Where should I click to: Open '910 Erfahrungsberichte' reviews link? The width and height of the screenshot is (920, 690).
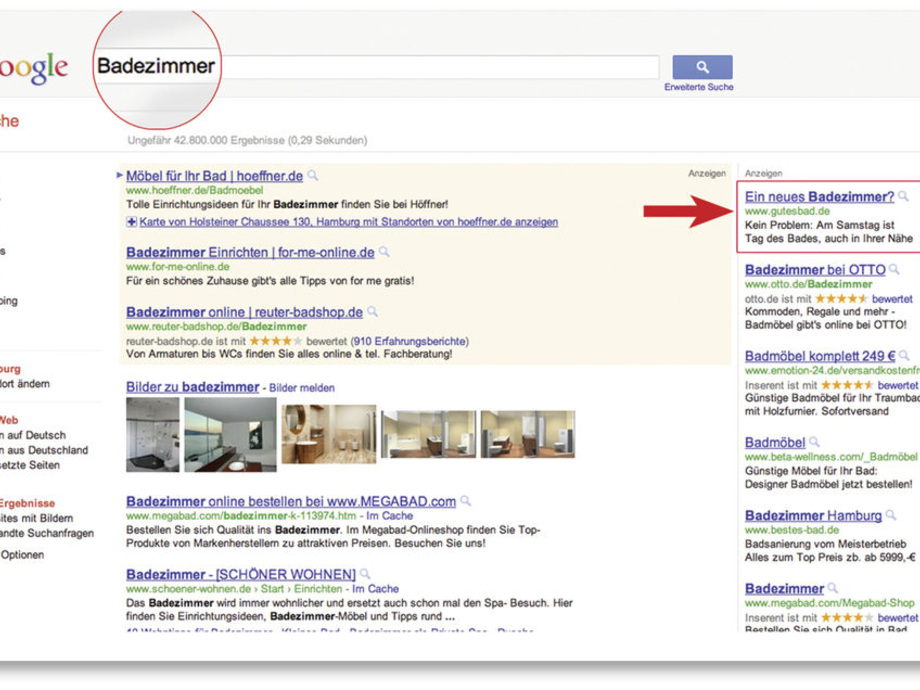(410, 341)
